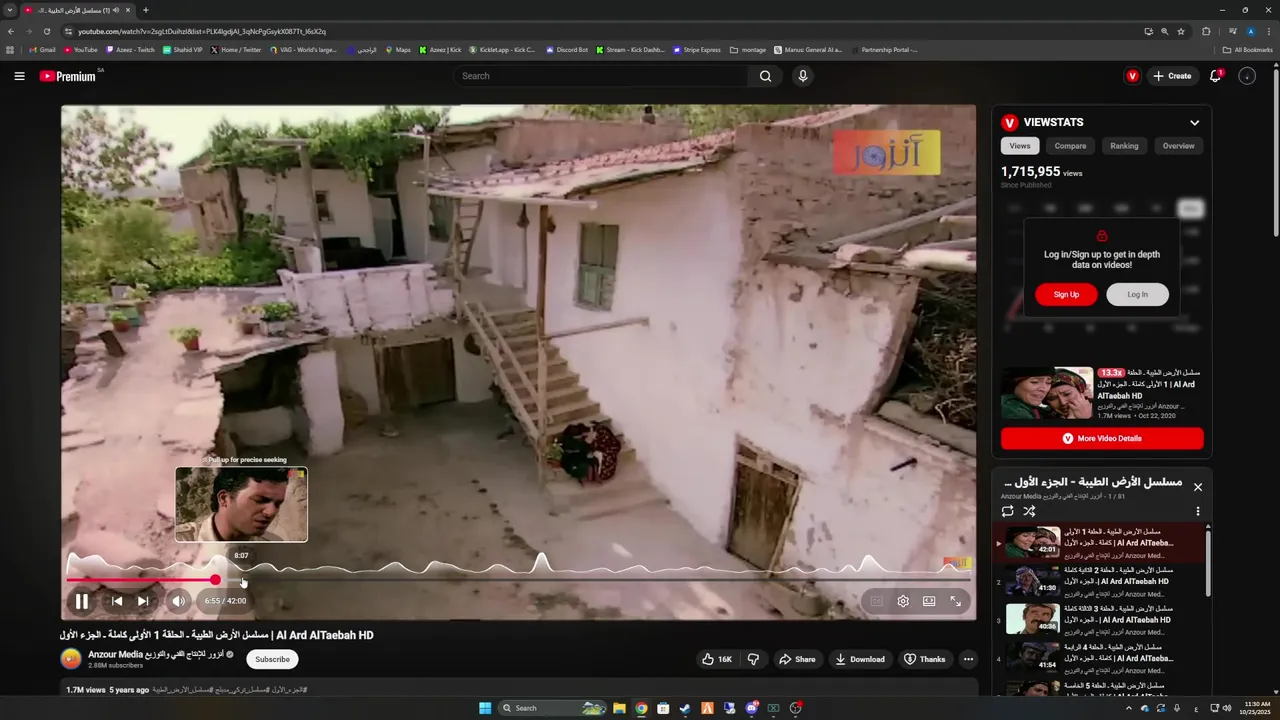Toggle theater mode
The image size is (1280, 720).
tap(929, 601)
